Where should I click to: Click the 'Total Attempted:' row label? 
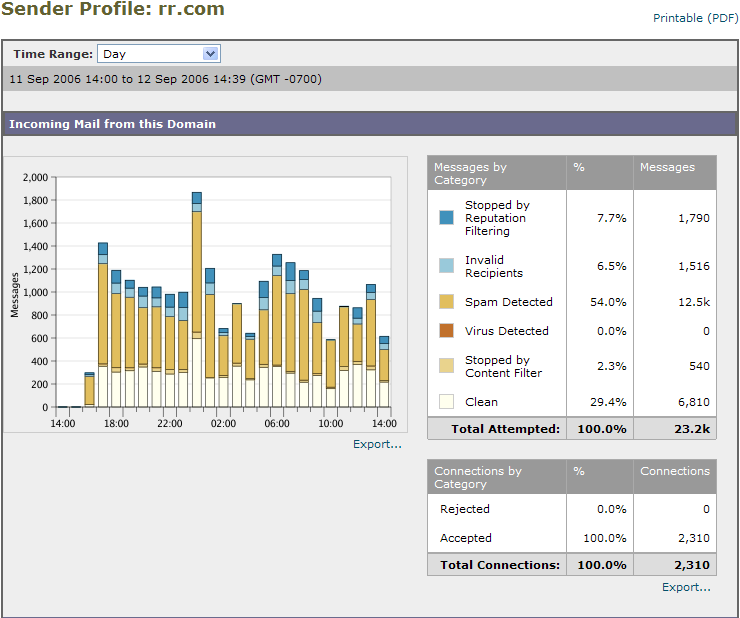point(505,429)
